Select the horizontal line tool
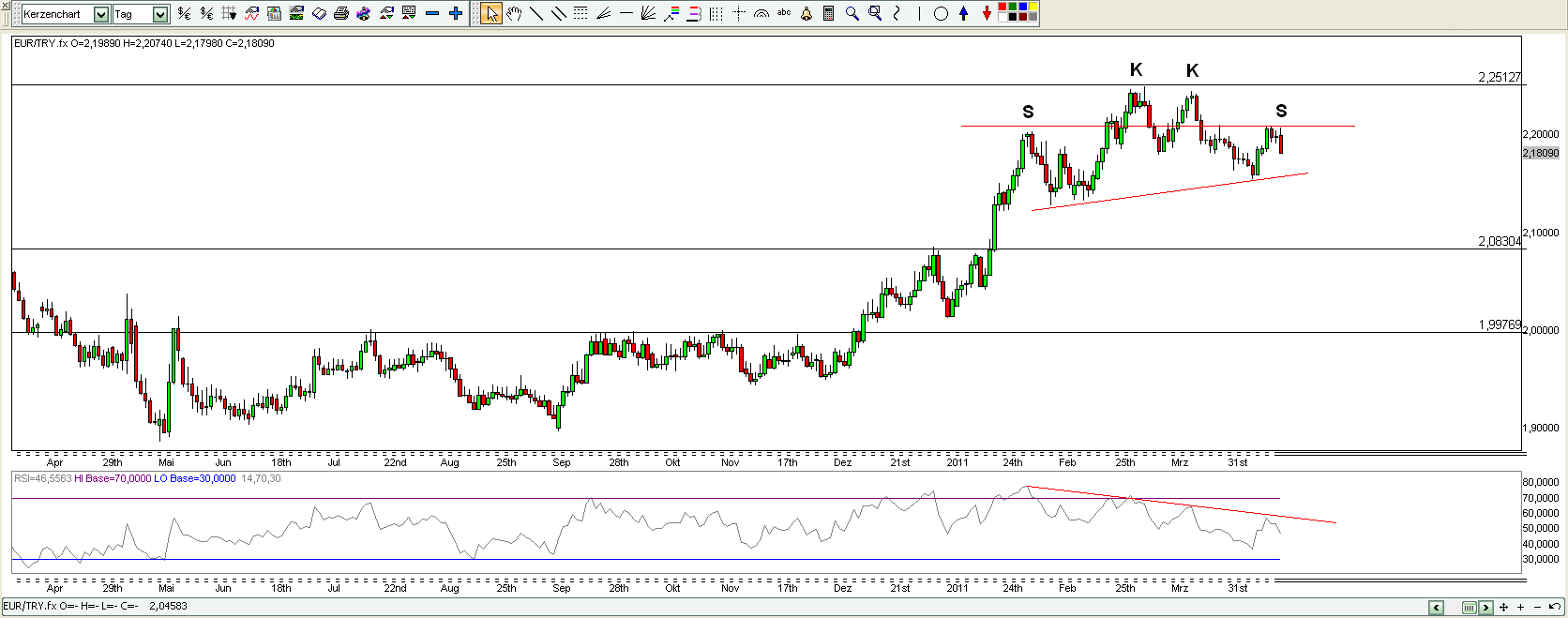 [x=626, y=13]
